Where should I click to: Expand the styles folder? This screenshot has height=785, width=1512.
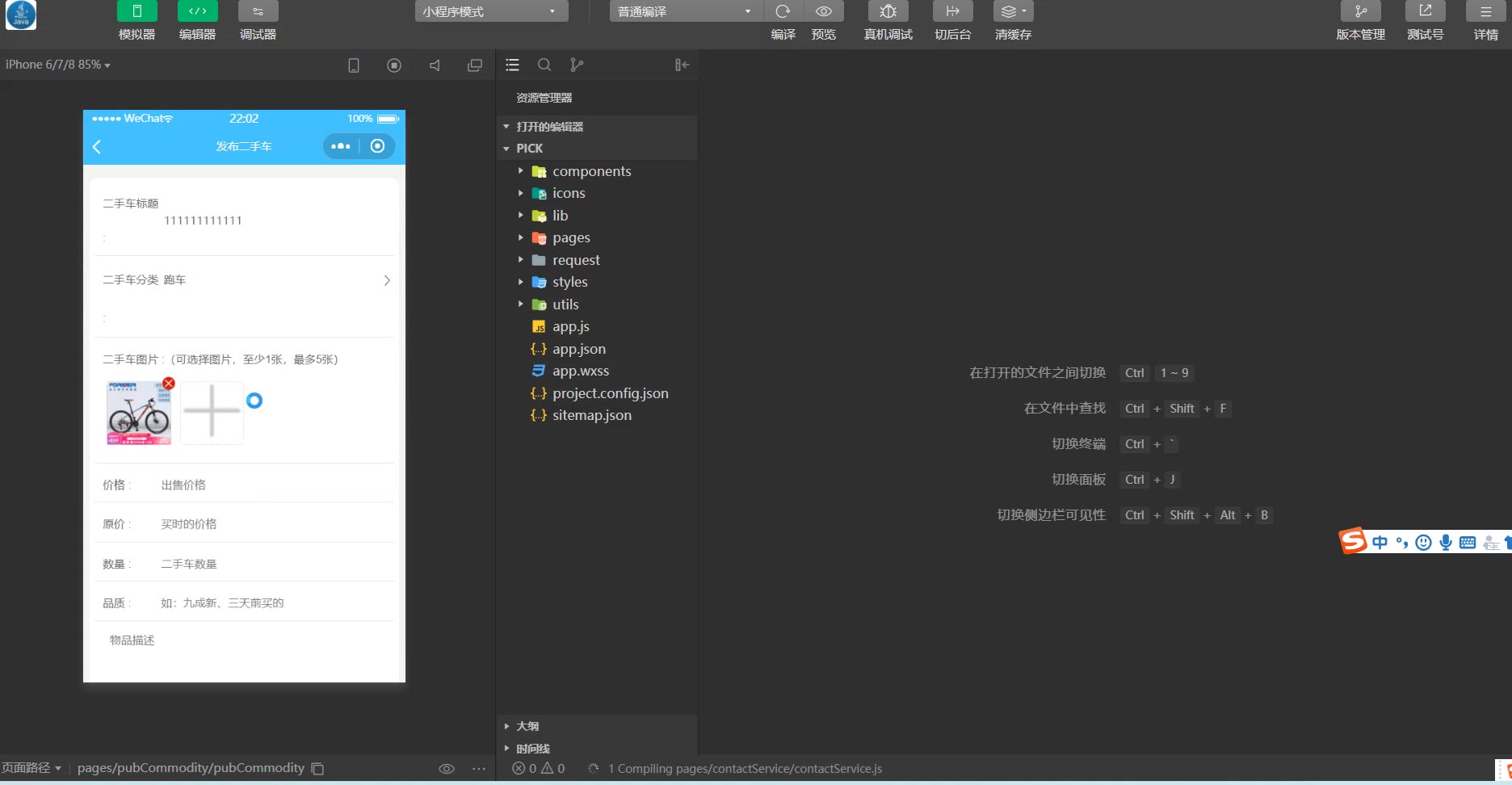597,282
